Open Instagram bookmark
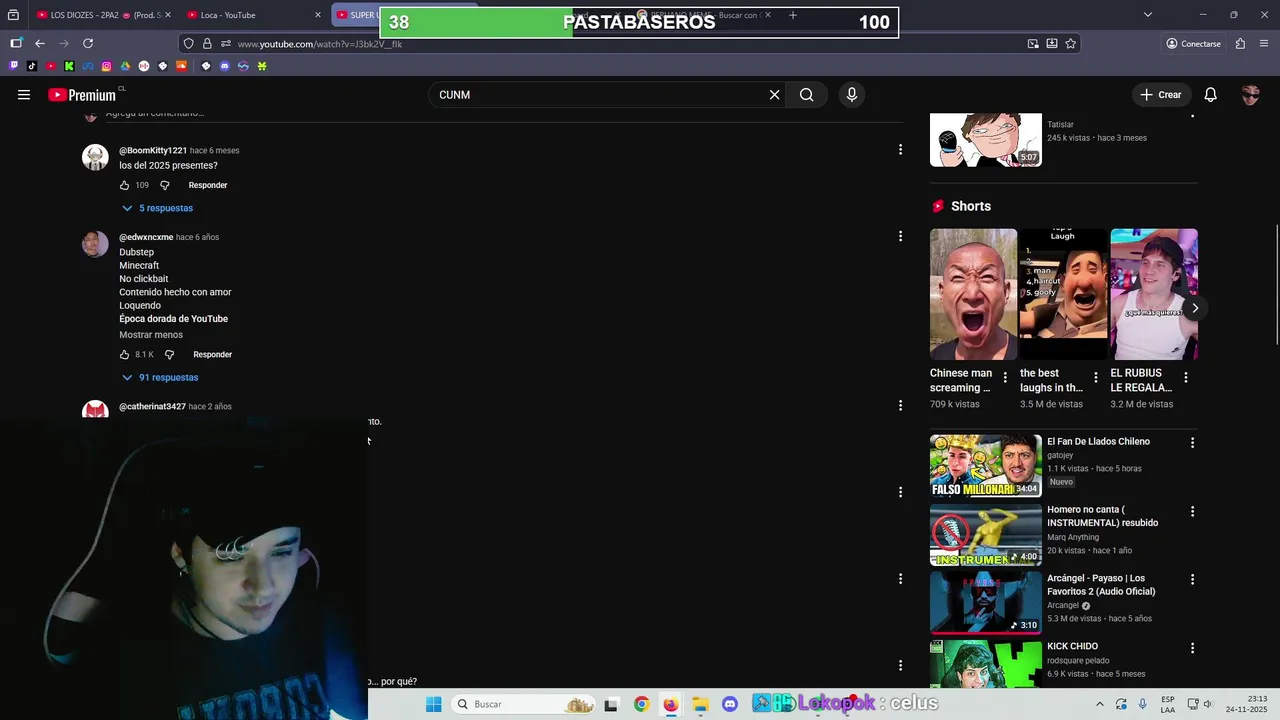1280x720 pixels. pyautogui.click(x=107, y=66)
